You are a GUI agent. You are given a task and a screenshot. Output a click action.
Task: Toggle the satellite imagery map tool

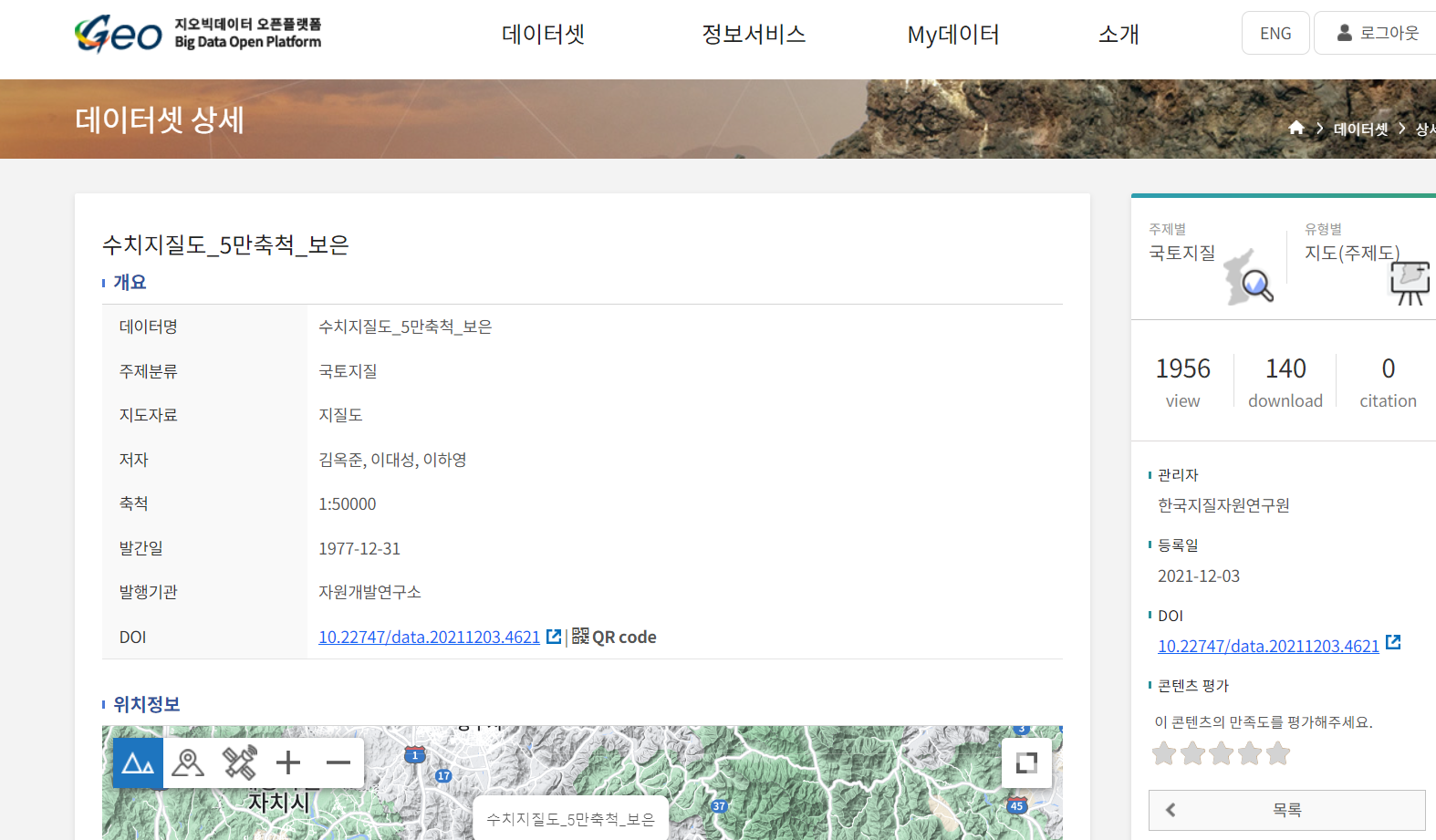(239, 762)
